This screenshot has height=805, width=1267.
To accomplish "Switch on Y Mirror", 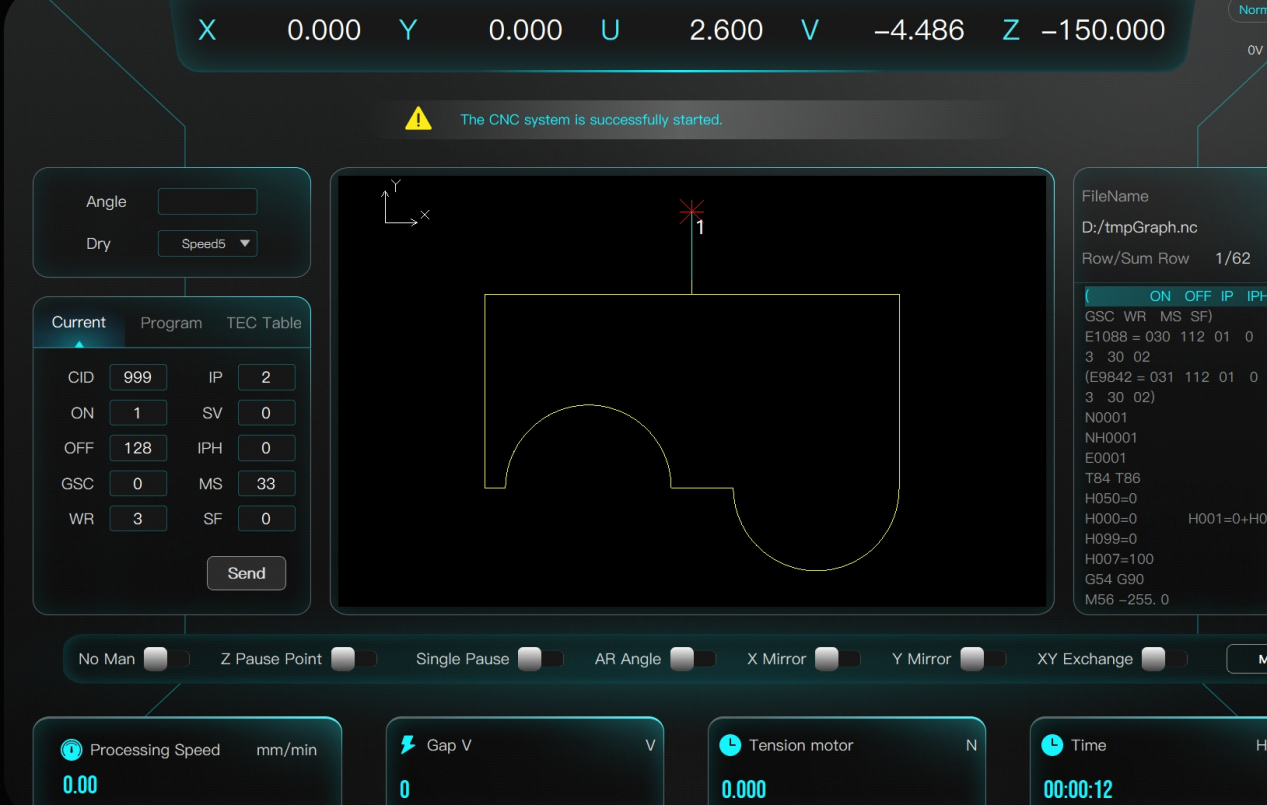I will tap(983, 659).
